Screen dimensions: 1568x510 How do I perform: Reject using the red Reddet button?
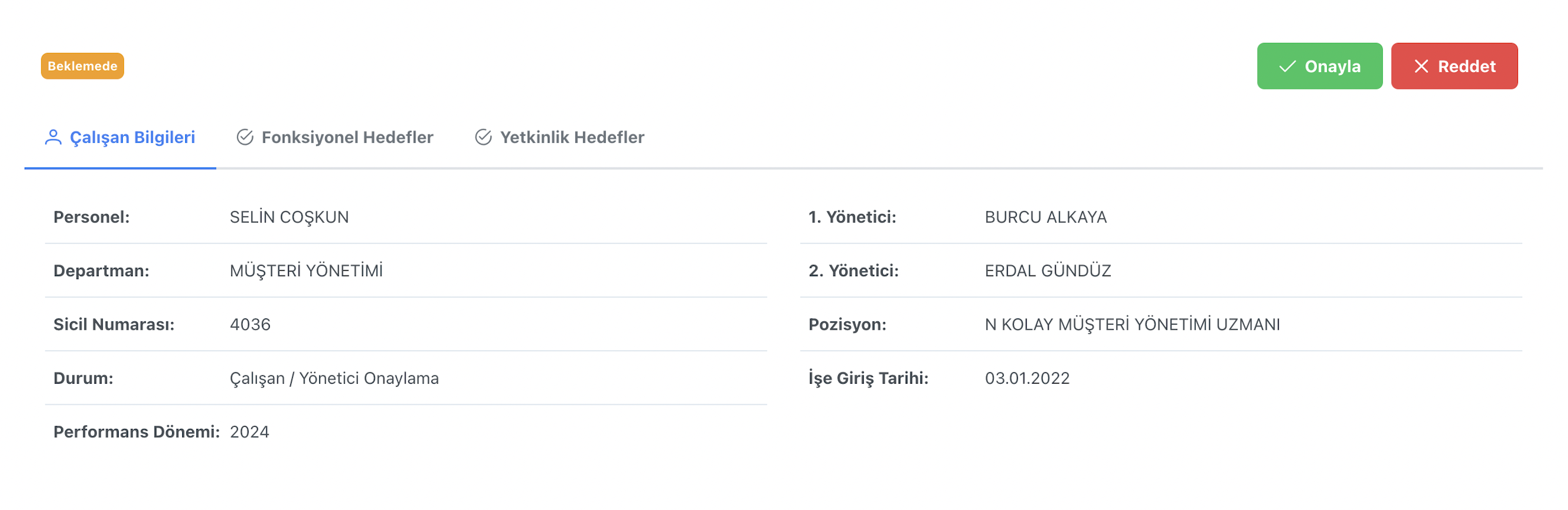point(1454,66)
